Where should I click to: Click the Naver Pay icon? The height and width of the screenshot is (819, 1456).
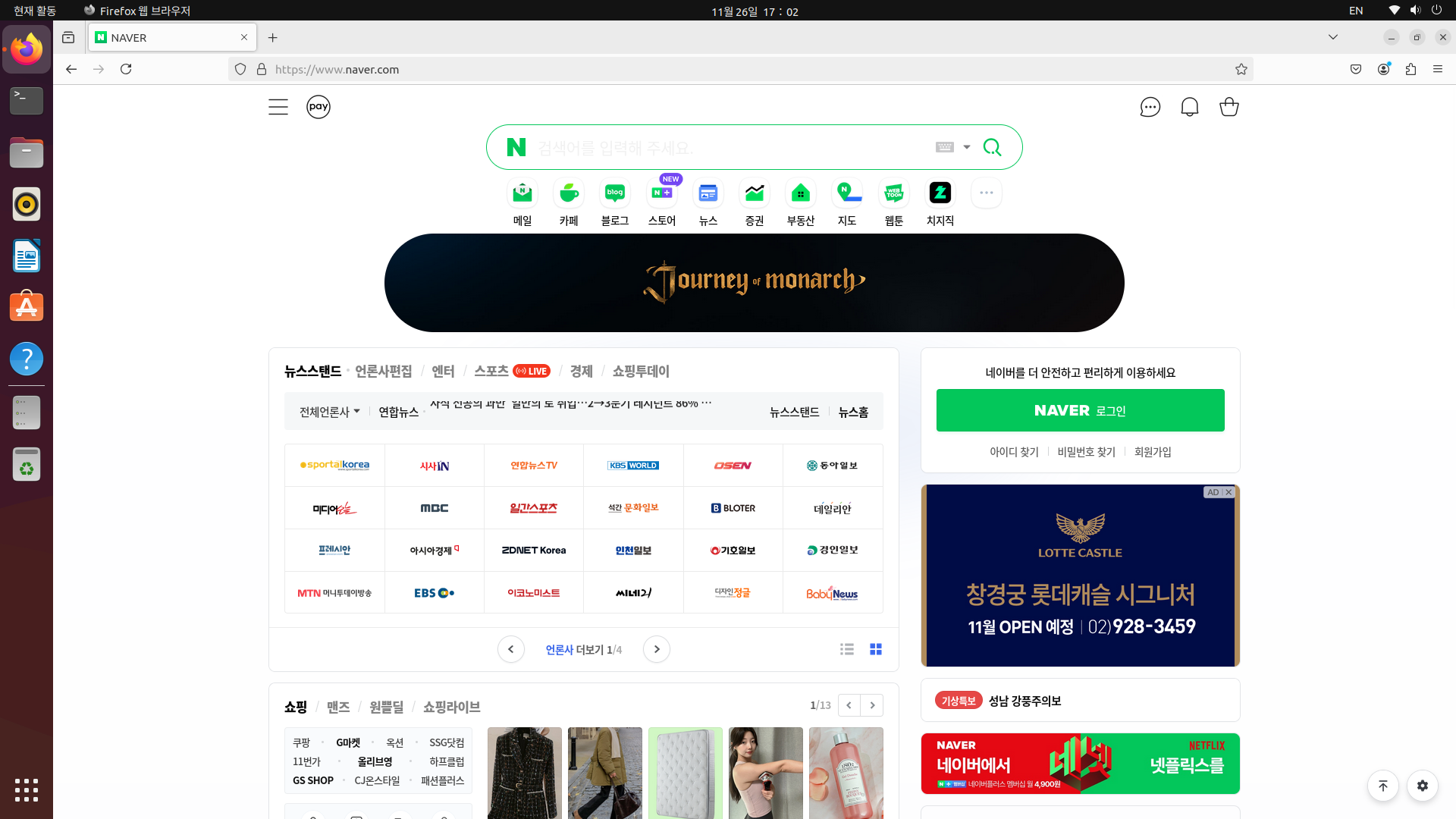click(318, 107)
